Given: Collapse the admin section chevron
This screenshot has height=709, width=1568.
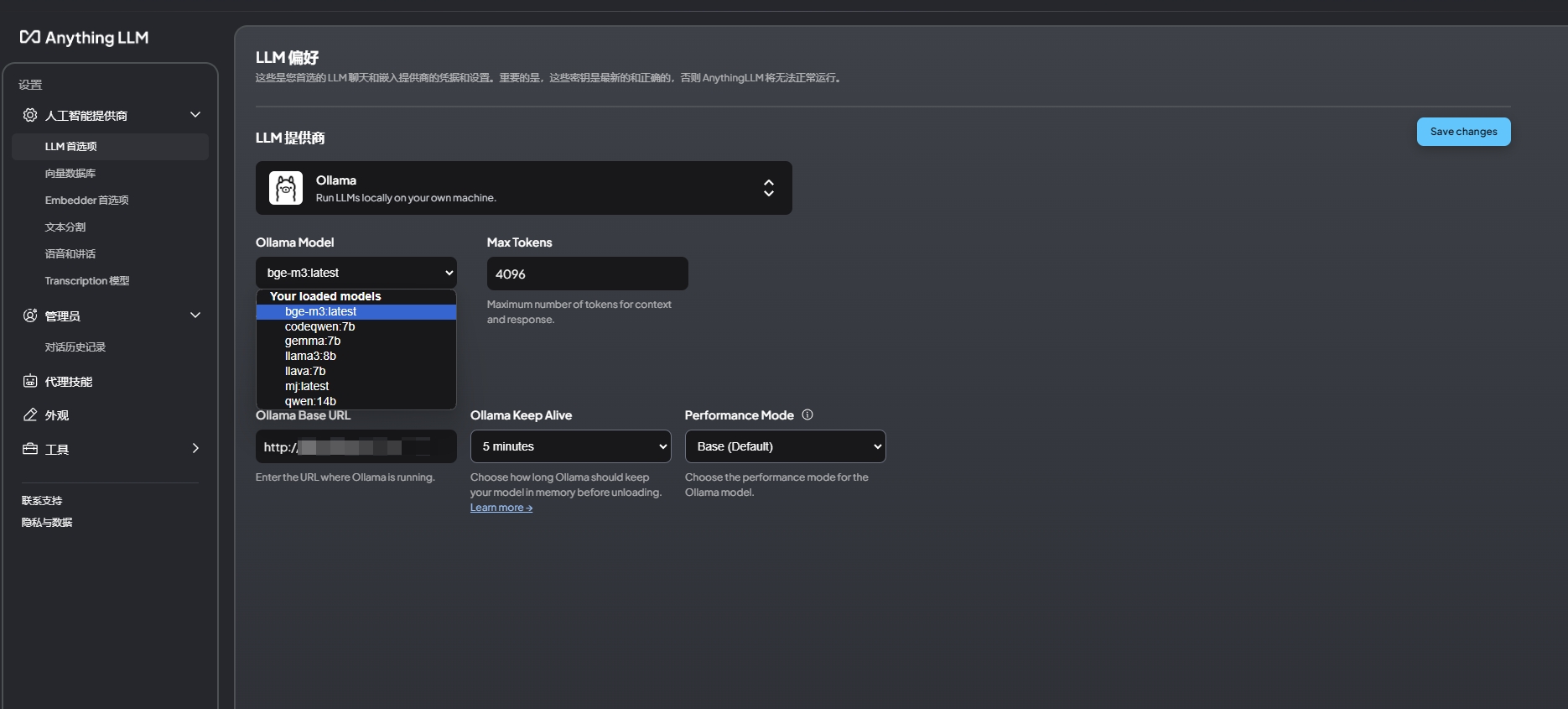Looking at the screenshot, I should (195, 315).
